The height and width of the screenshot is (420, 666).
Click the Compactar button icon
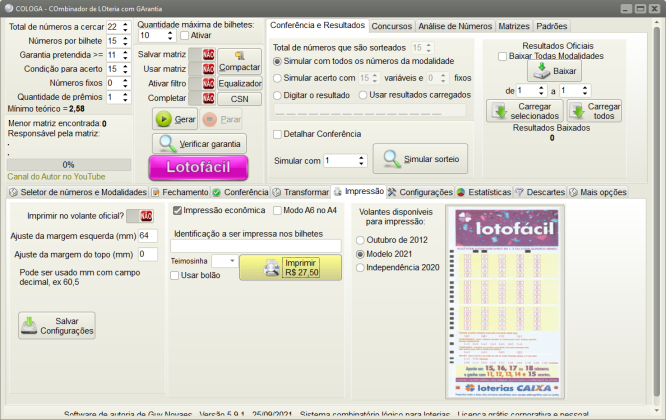[240, 56]
